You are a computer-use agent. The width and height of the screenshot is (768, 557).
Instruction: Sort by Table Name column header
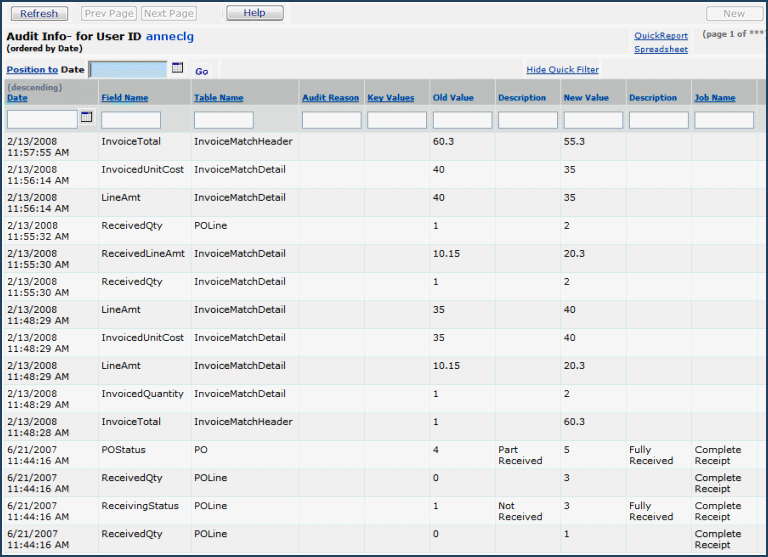pos(218,98)
